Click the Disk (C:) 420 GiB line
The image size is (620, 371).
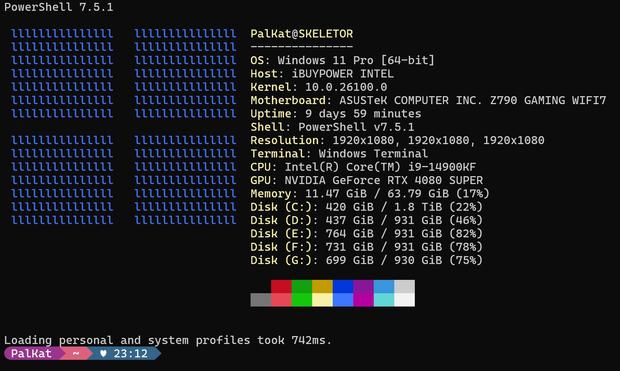point(367,207)
